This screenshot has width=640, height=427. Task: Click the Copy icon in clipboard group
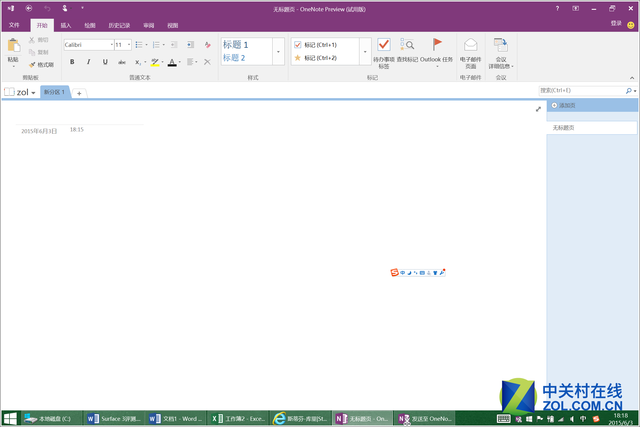point(32,52)
